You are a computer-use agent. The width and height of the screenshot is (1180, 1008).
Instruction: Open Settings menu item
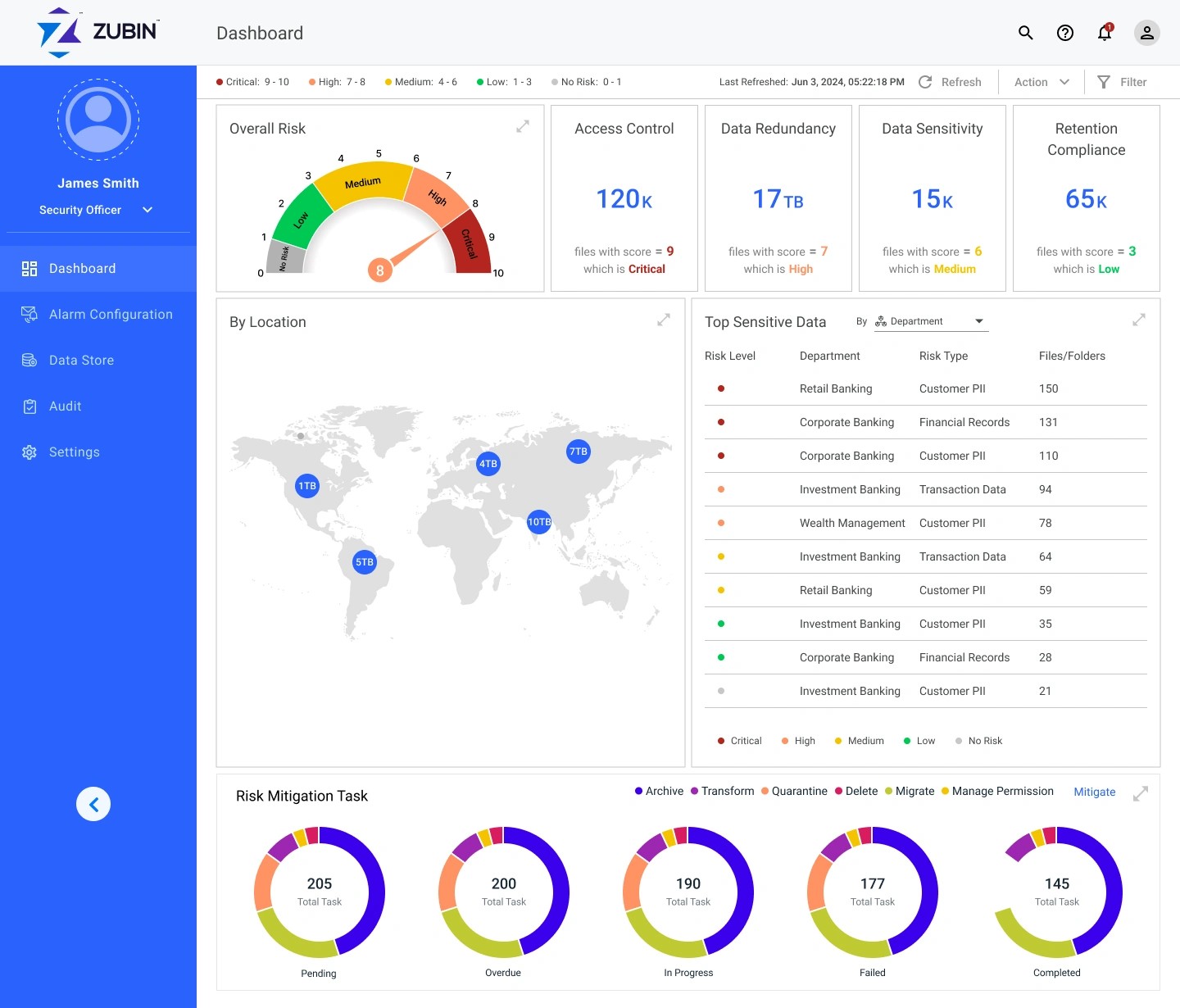tap(98, 452)
